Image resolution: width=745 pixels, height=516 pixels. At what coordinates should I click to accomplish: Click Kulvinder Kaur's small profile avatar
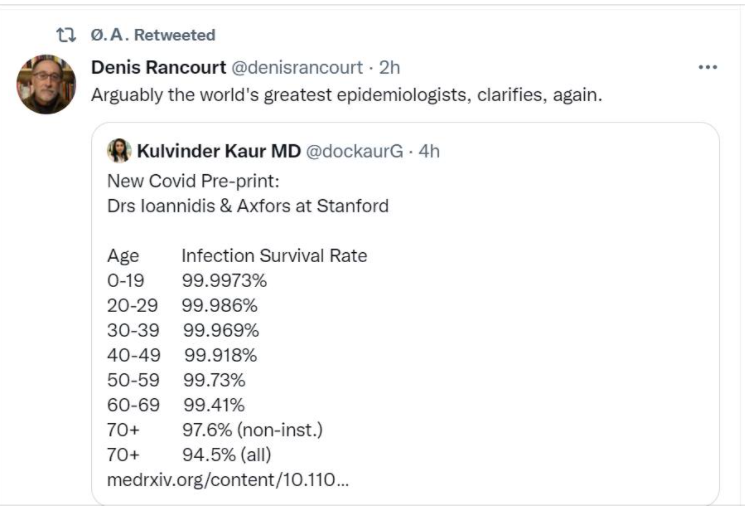[119, 151]
